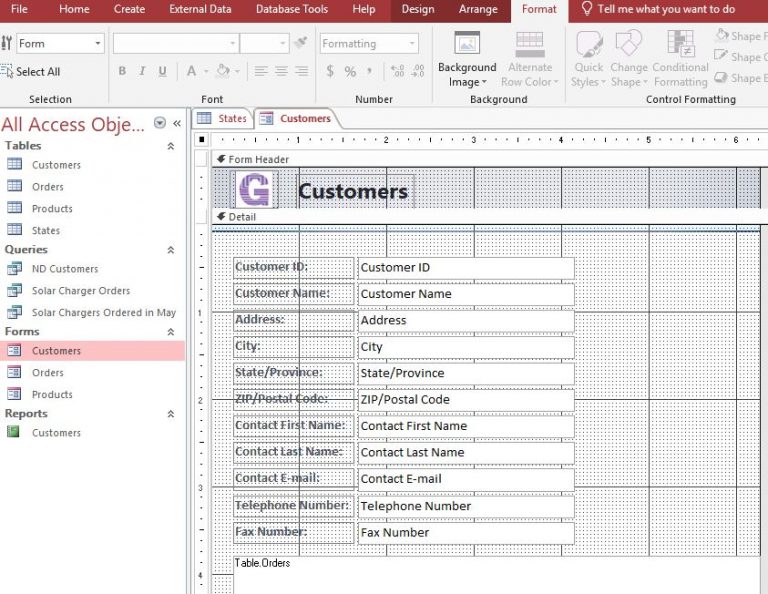Apply currency format with dollar icon
This screenshot has height=594, width=768.
[x=330, y=71]
